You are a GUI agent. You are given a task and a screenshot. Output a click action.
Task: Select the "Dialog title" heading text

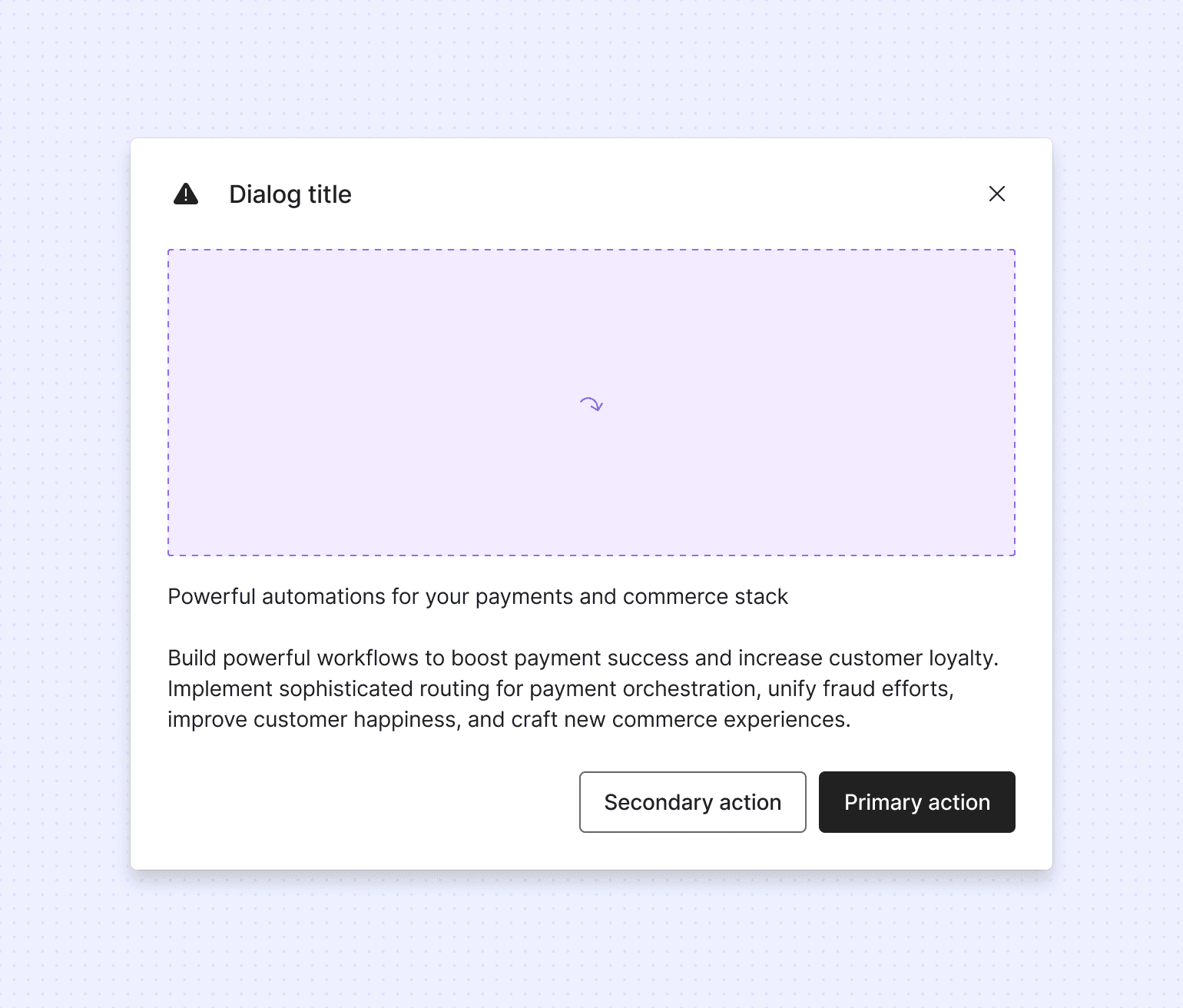[290, 194]
